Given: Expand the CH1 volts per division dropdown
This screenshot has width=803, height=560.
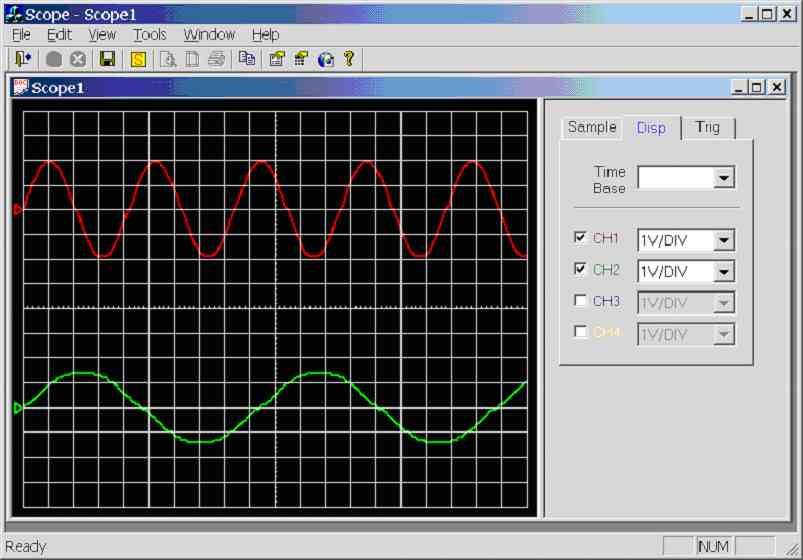Looking at the screenshot, I should click(x=724, y=240).
